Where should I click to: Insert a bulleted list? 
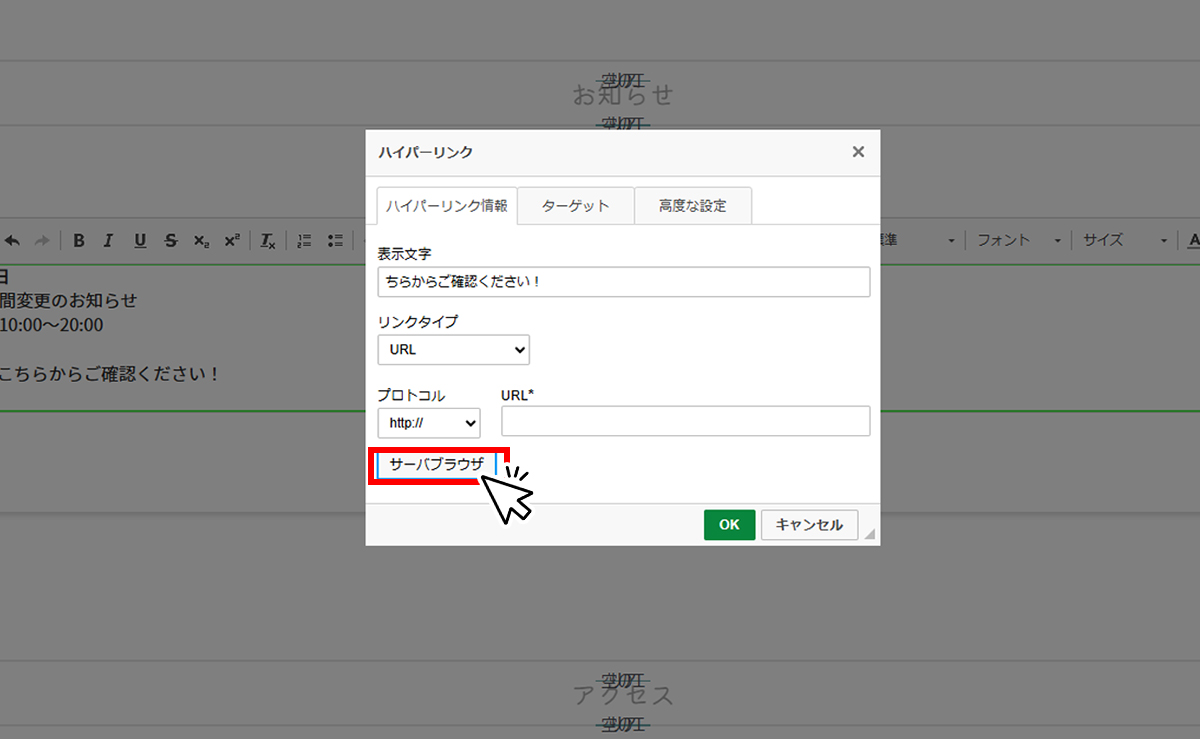(x=335, y=241)
